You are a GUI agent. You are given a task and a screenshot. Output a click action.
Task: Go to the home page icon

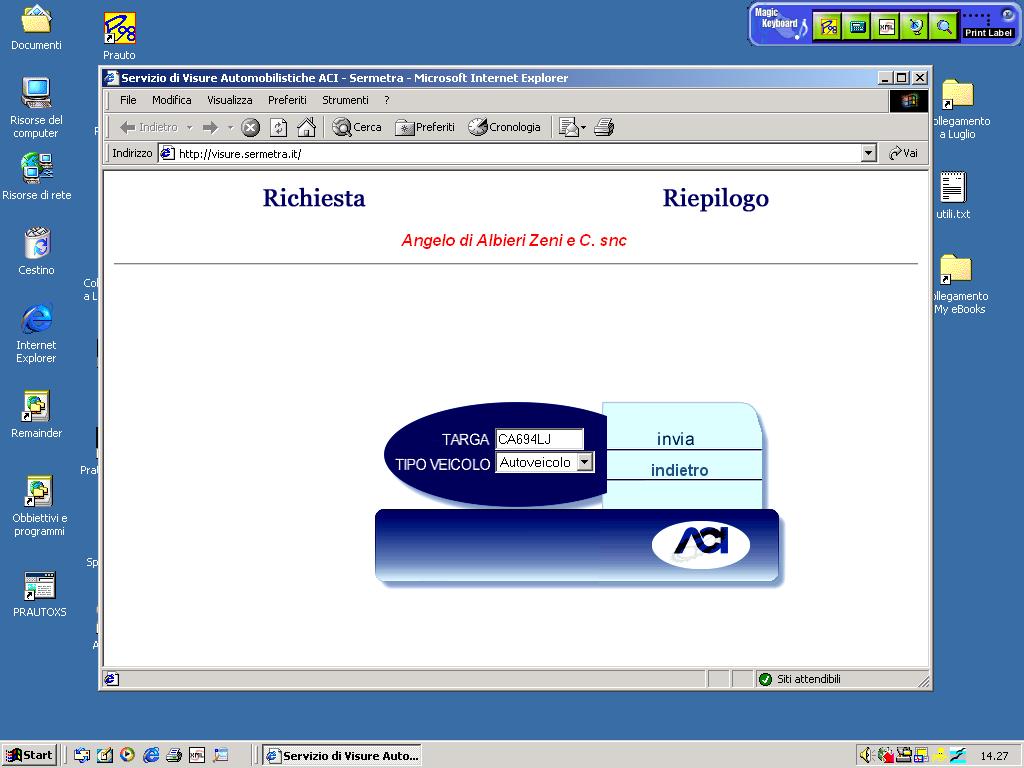pos(306,127)
